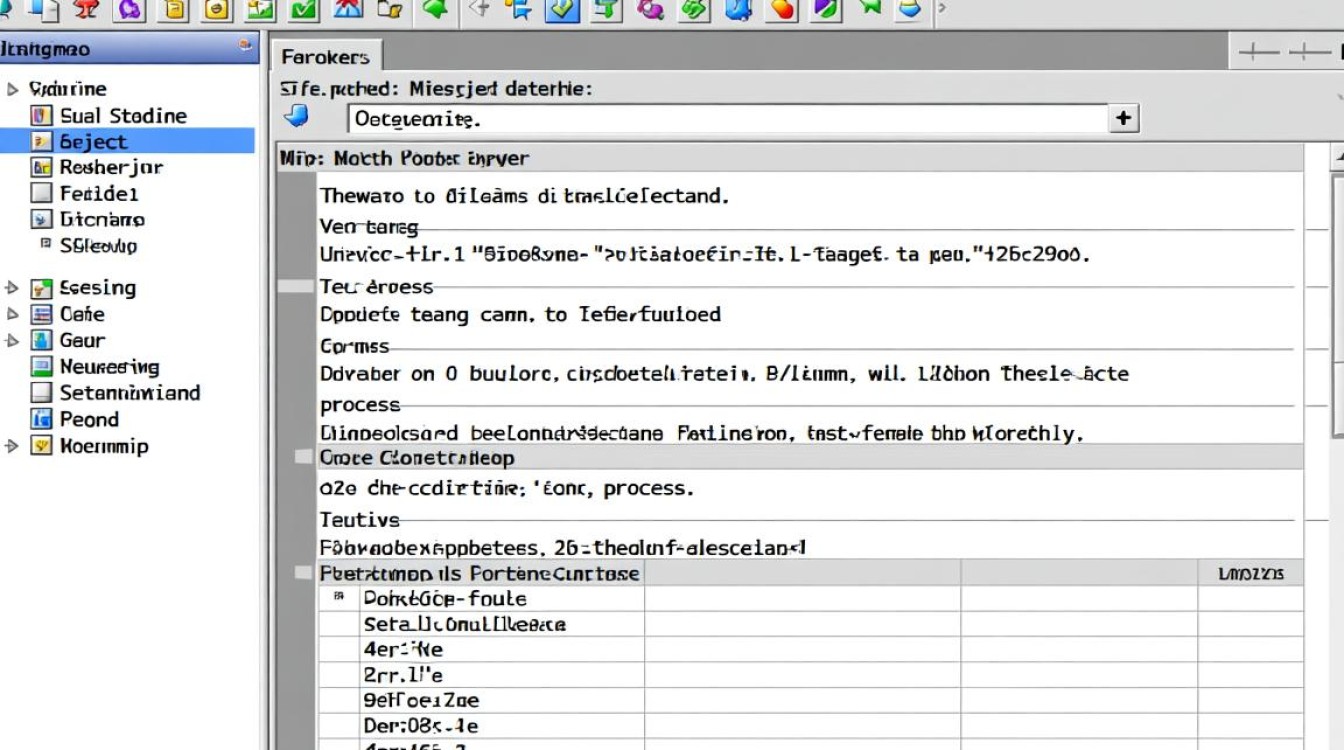This screenshot has width=1344, height=750.
Task: Expand the Ssesing tree node
Action: [12, 288]
